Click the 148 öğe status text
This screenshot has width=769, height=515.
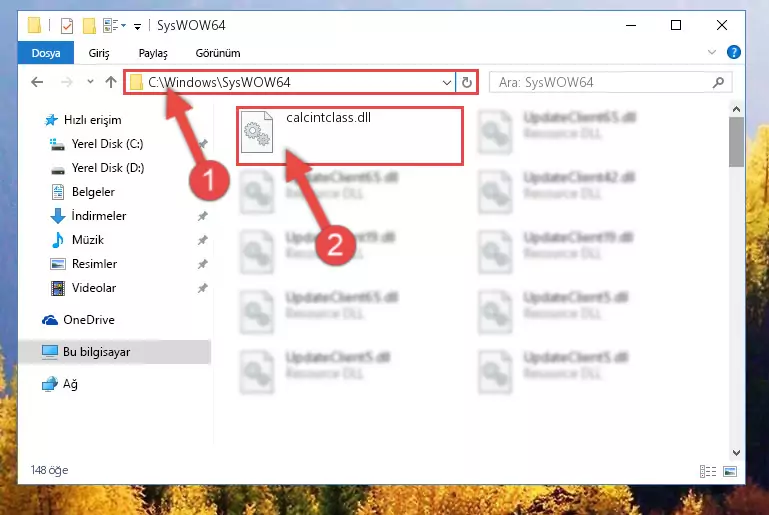pos(50,470)
